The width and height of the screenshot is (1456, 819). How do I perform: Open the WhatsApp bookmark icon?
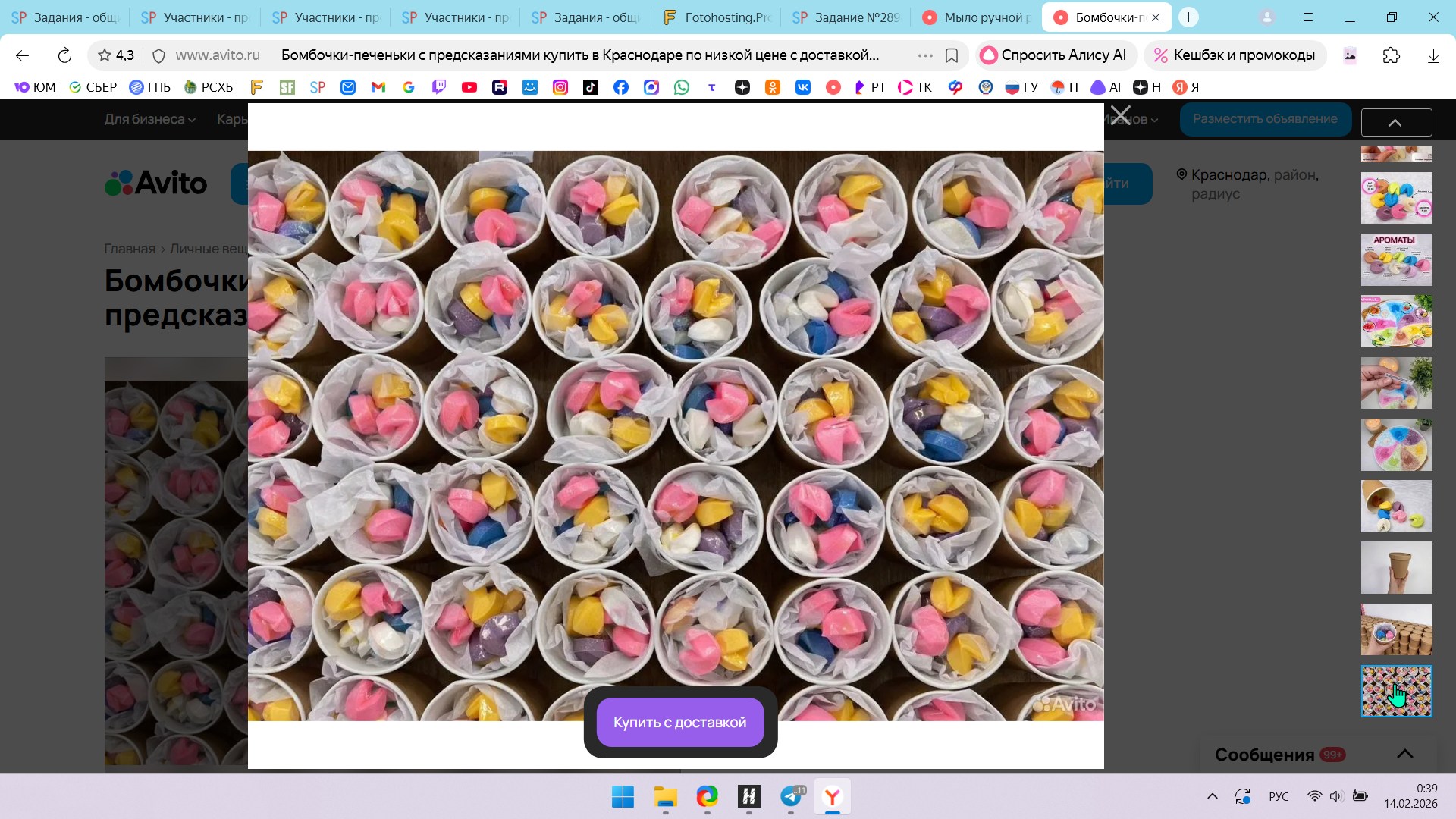[x=682, y=87]
